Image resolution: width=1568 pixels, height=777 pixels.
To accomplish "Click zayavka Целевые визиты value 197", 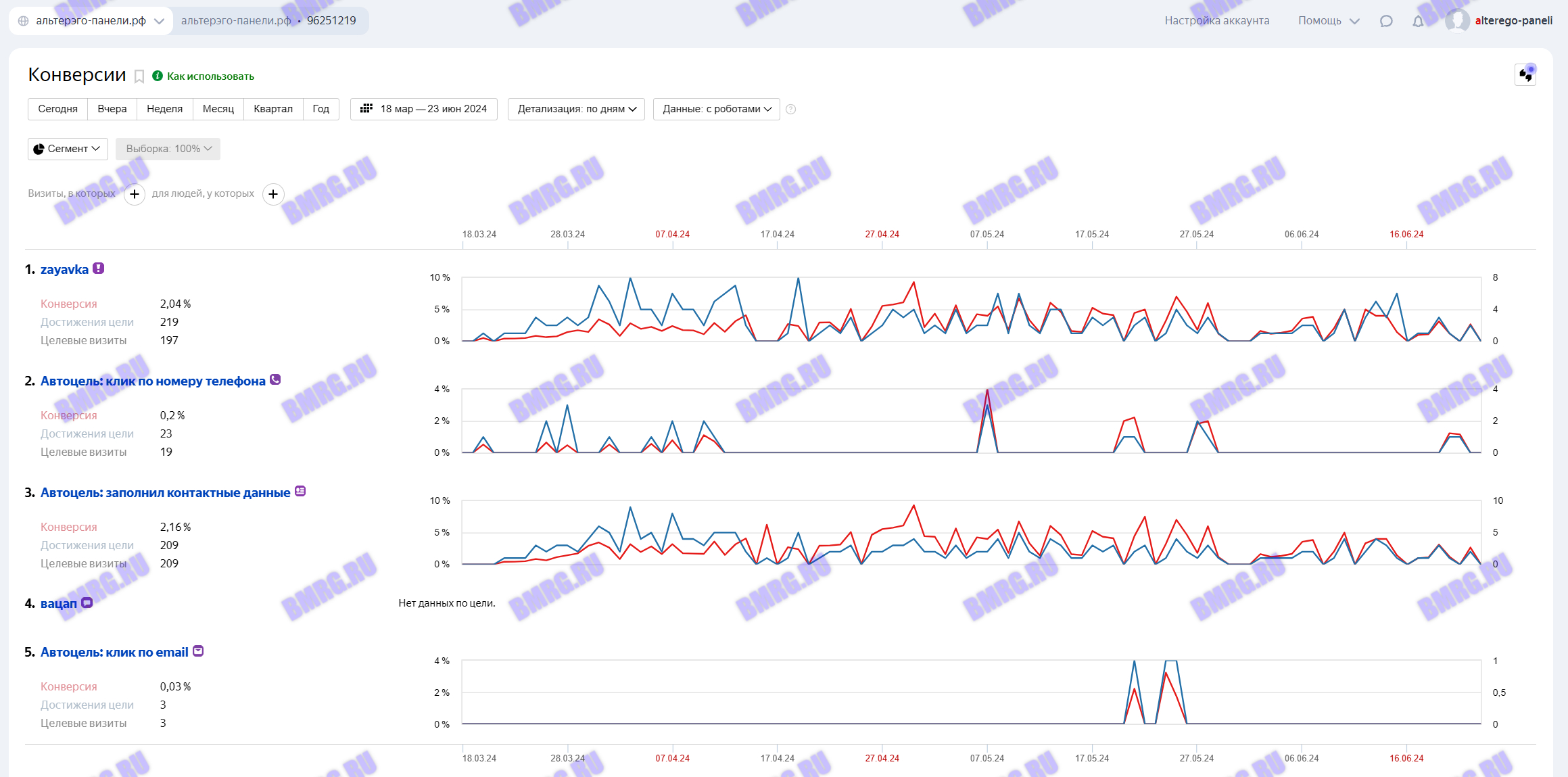I will pyautogui.click(x=169, y=341).
